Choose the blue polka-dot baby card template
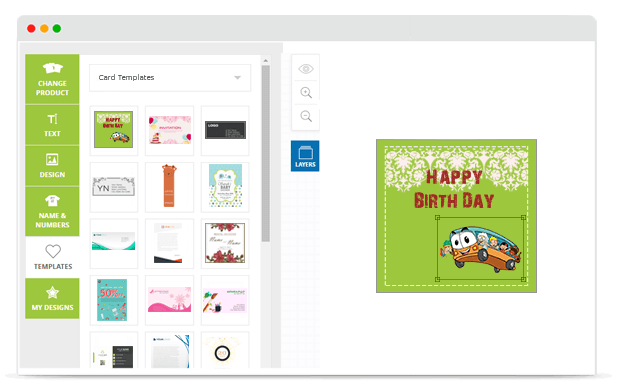620x391 pixels. coord(225,187)
